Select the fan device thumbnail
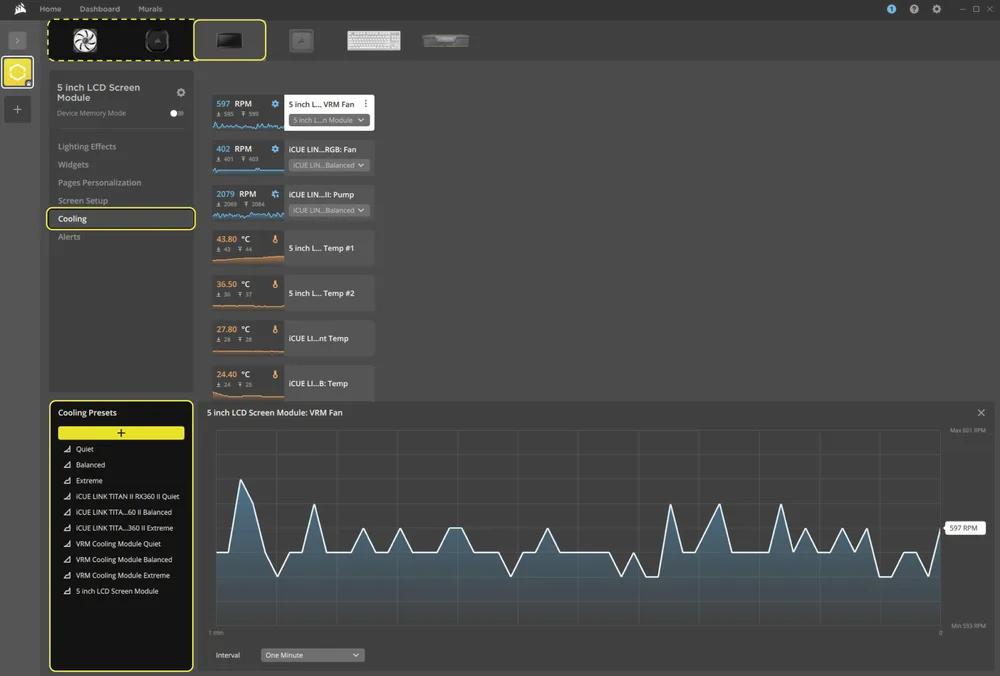Screen dimensions: 1000x676 pyautogui.click(x=85, y=40)
